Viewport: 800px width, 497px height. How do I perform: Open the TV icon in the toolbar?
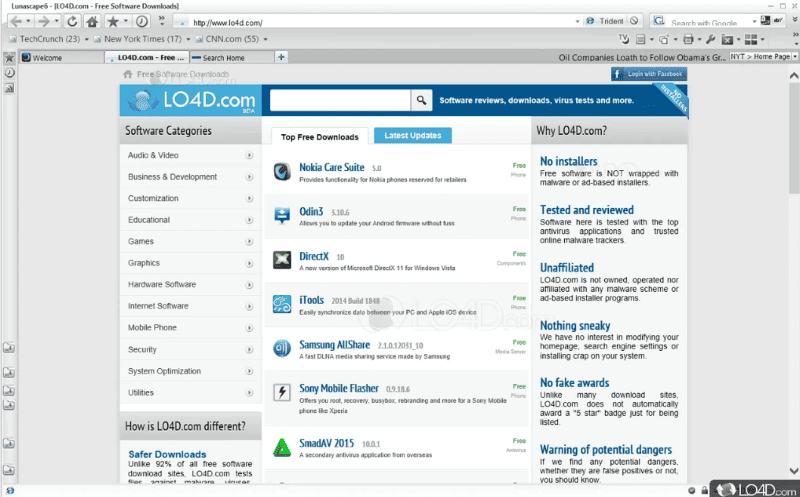click(x=623, y=39)
